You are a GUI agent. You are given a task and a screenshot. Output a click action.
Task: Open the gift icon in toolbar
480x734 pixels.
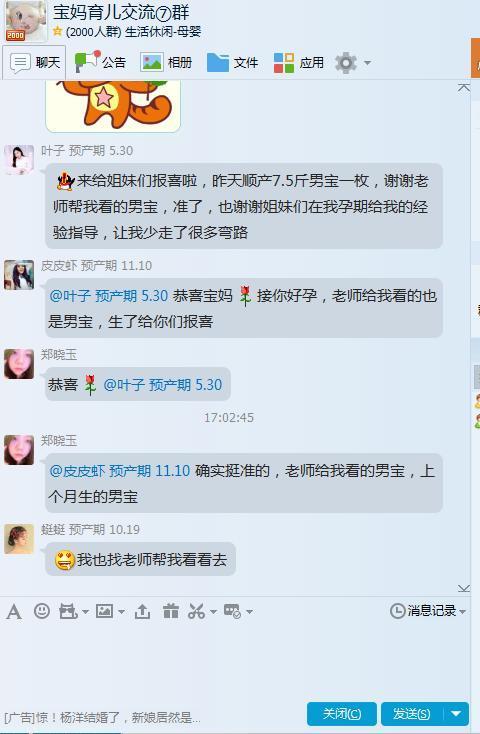(170, 611)
